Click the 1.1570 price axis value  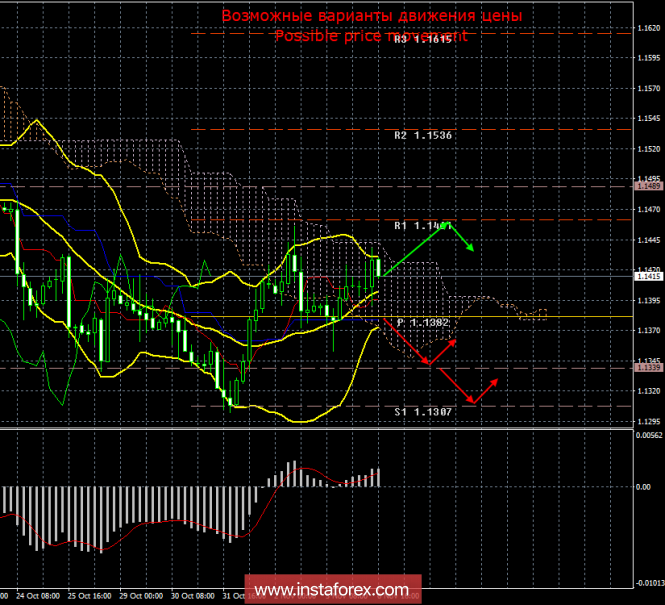pyautogui.click(x=649, y=89)
